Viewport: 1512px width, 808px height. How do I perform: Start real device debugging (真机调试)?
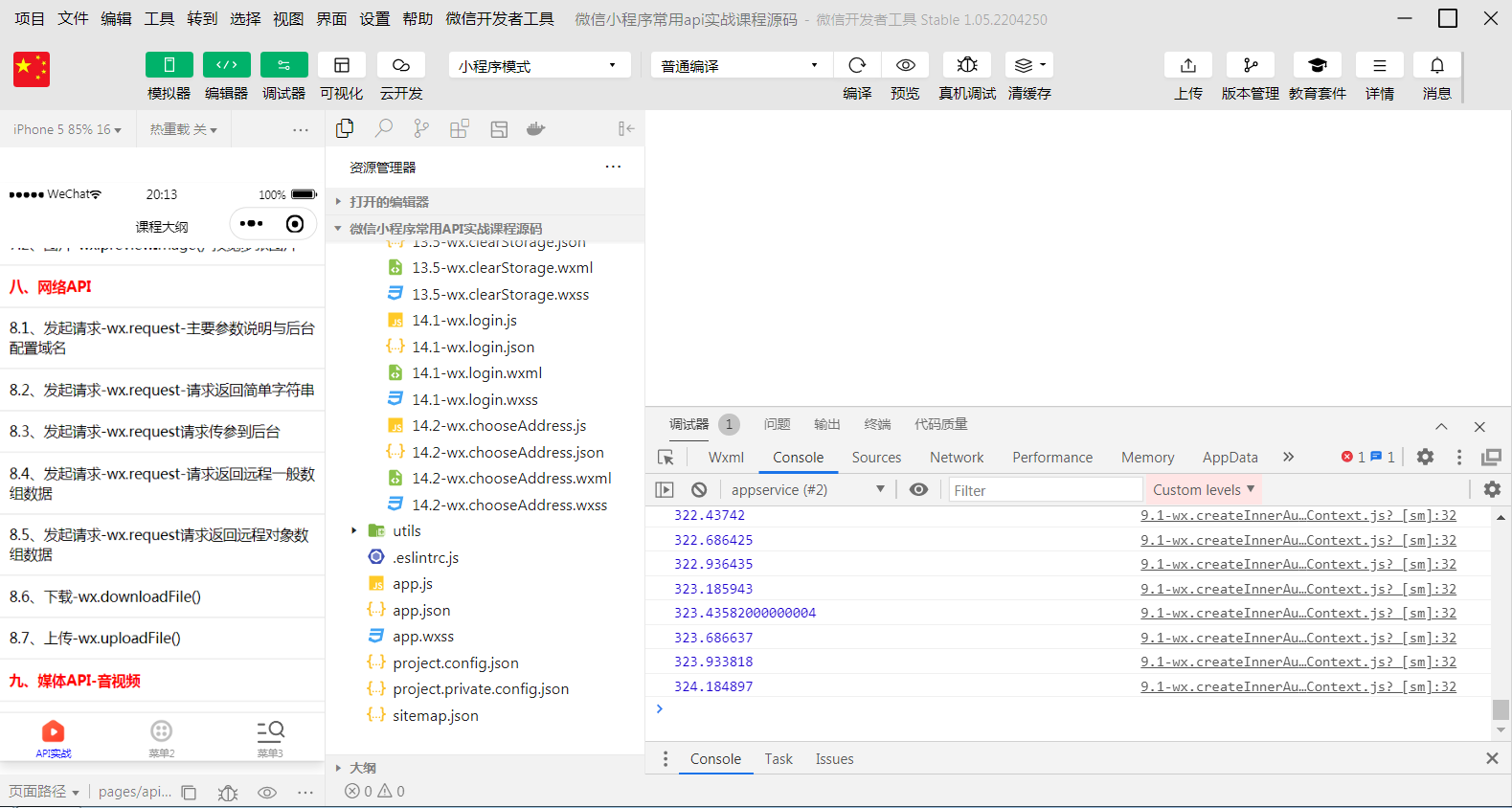(967, 65)
